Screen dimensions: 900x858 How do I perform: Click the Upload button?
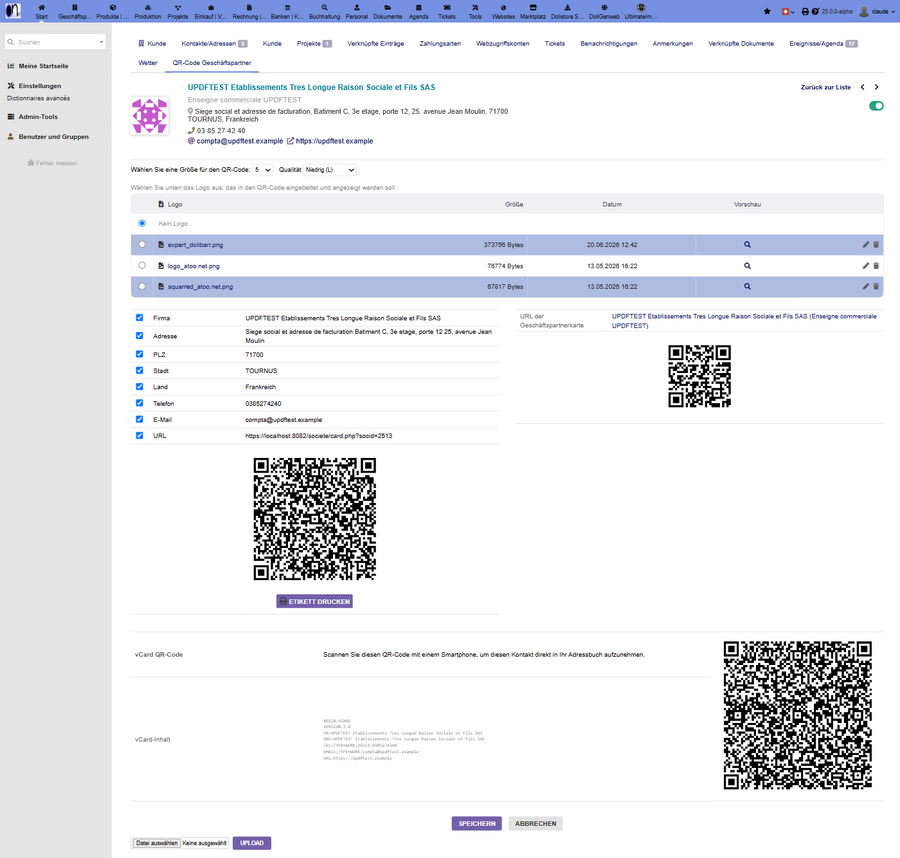tap(251, 843)
